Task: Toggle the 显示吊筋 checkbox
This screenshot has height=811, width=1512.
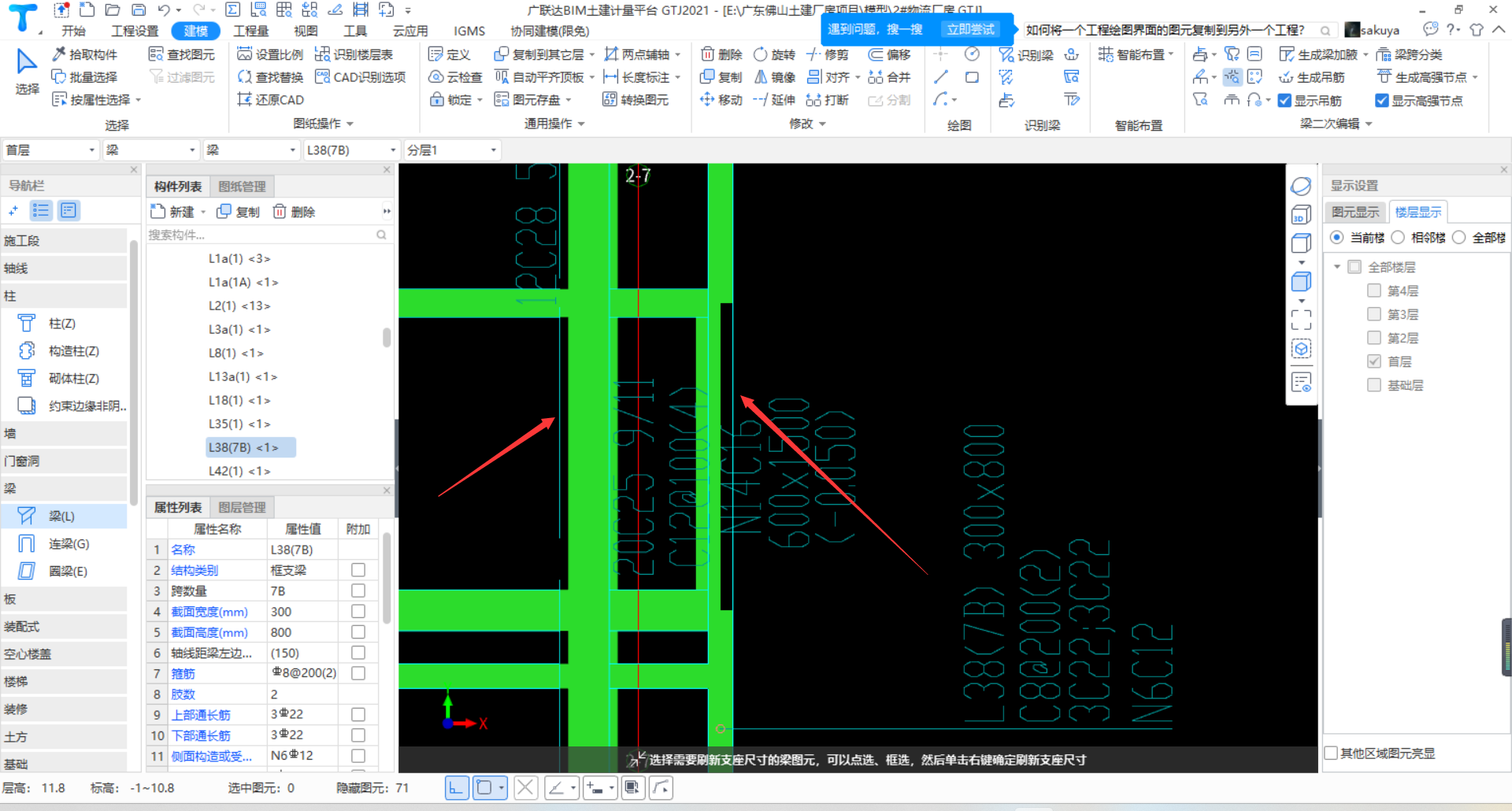Action: [x=1284, y=101]
